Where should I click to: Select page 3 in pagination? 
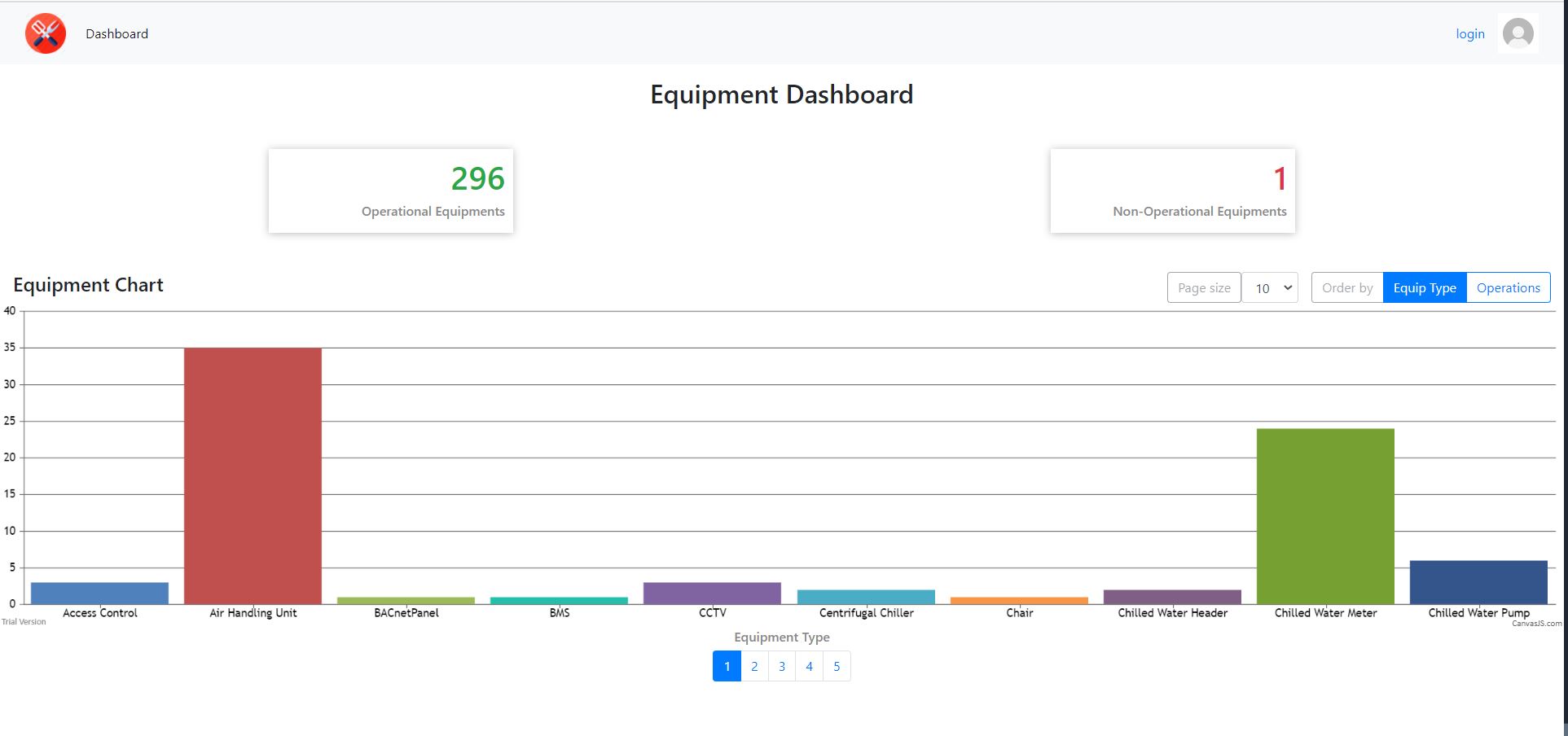[782, 666]
